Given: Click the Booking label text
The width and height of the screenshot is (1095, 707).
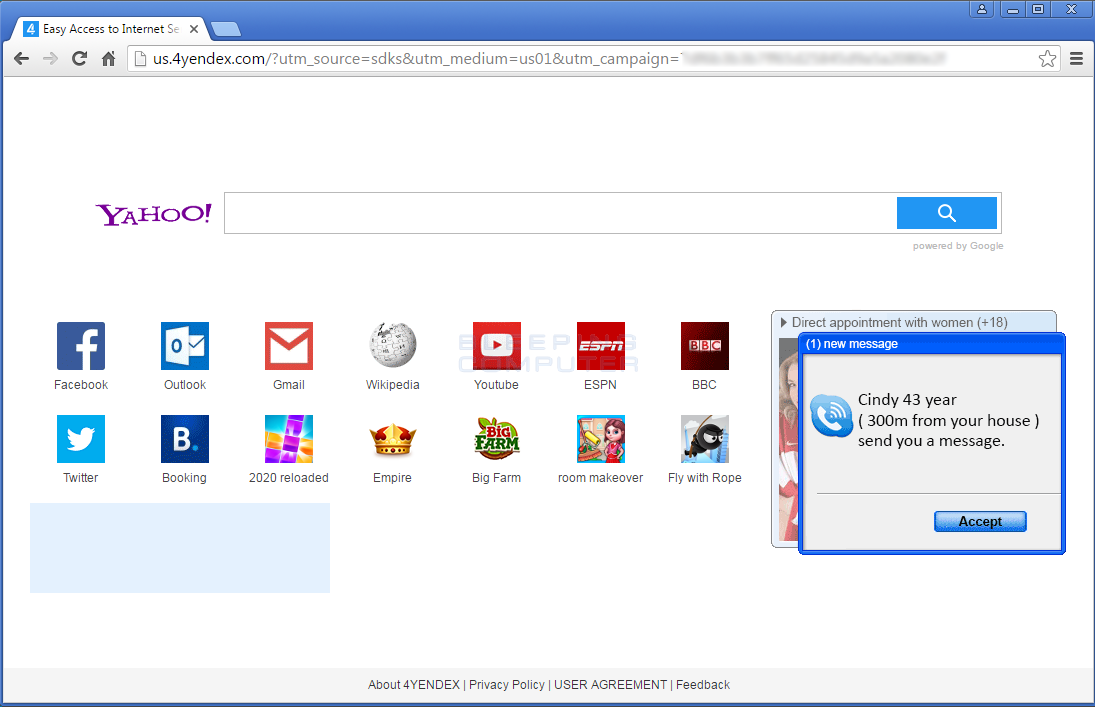Looking at the screenshot, I should 184,478.
